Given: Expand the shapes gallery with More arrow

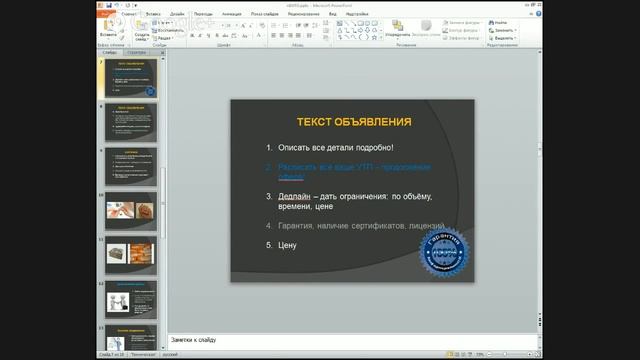Looking at the screenshot, I should click(381, 38).
